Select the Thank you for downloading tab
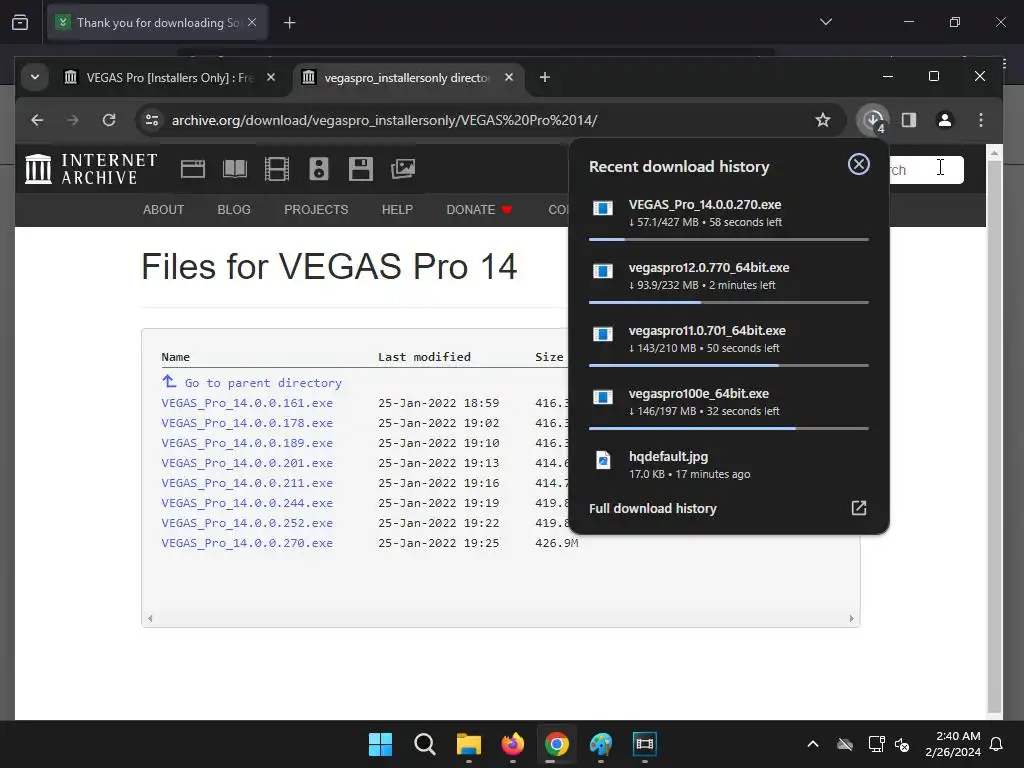The height and width of the screenshot is (768, 1024). point(157,23)
